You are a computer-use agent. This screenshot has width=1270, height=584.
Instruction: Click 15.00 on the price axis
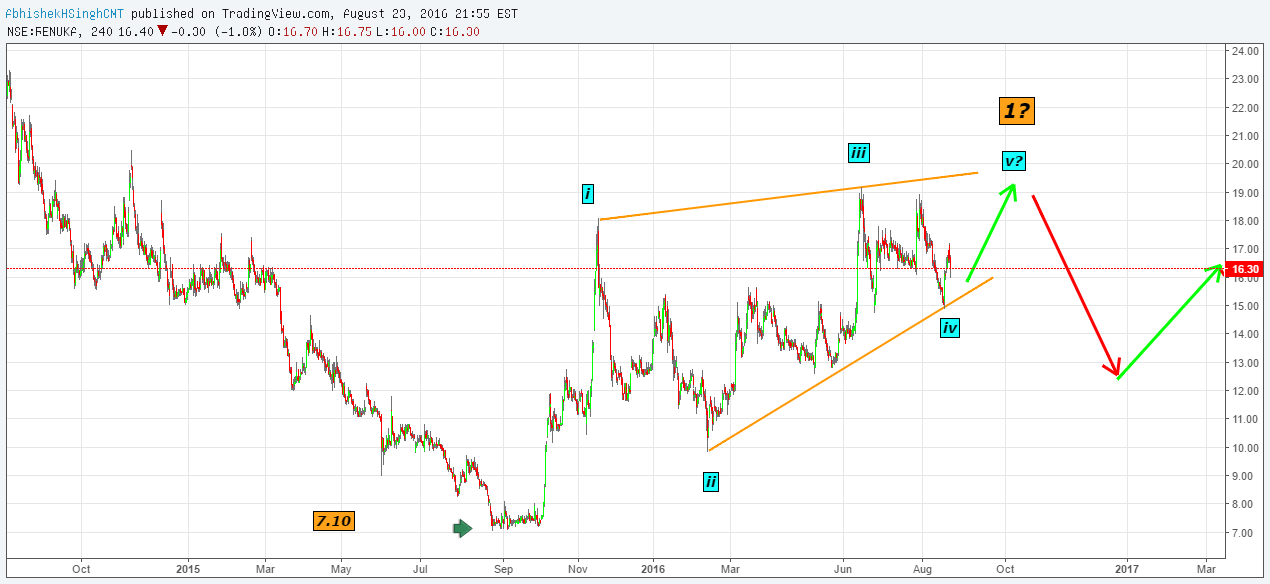[x=1245, y=306]
